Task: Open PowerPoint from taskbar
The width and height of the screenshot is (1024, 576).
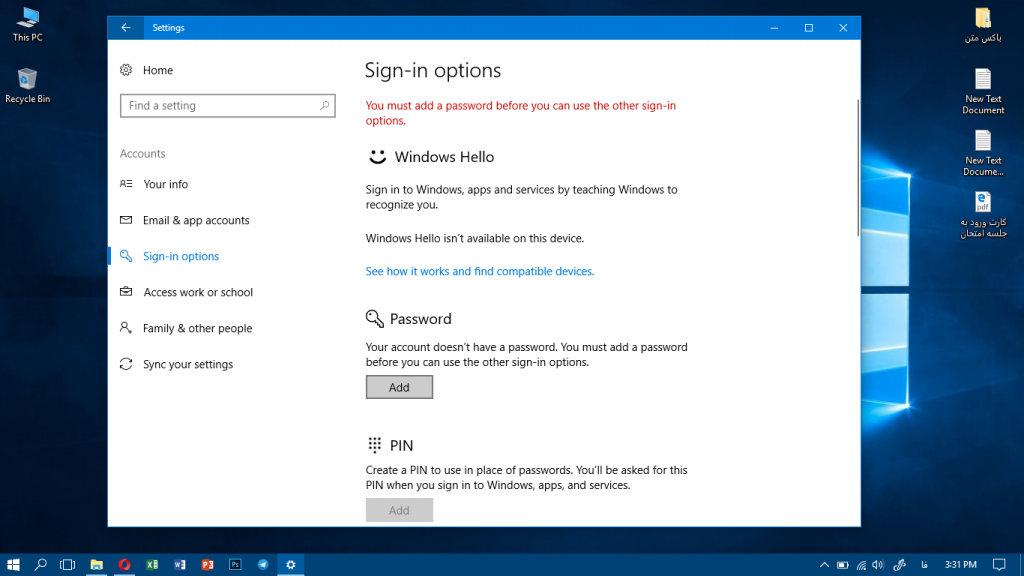Action: click(x=208, y=564)
